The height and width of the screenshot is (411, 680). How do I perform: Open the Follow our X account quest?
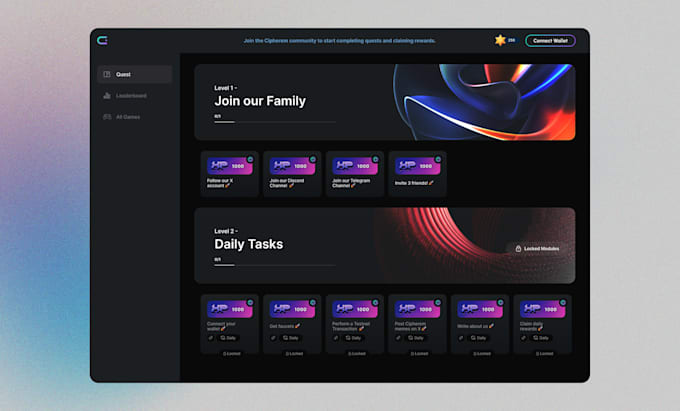pyautogui.click(x=230, y=173)
